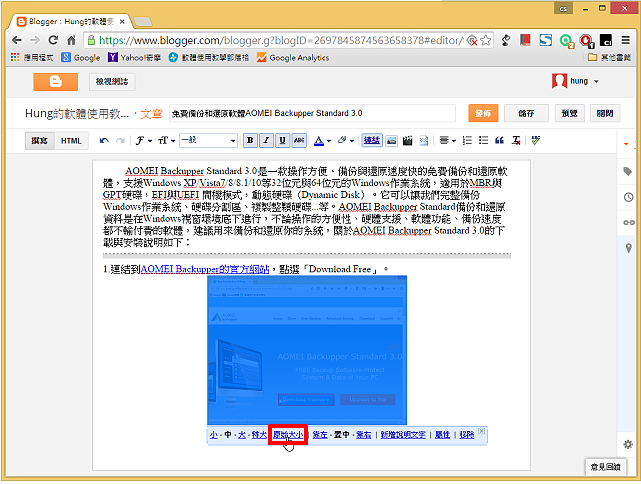Click the 預覽 preview button
This screenshot has height=484, width=641.
(x=569, y=114)
